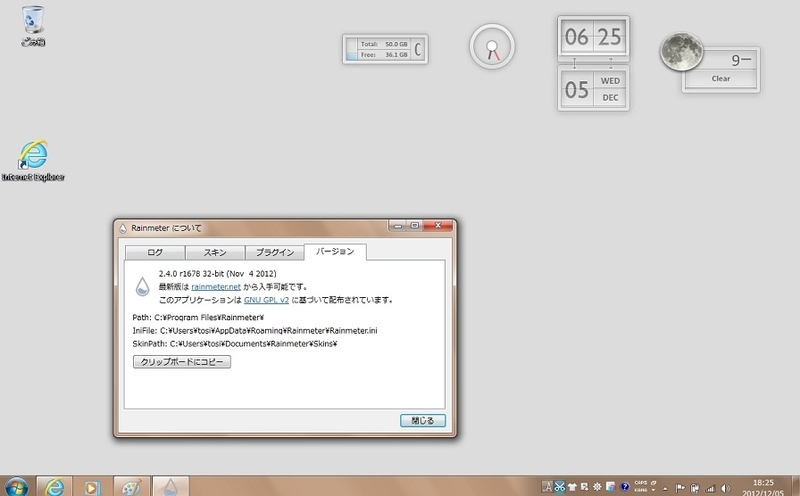This screenshot has width=800, height=496.
Task: Open the Recycle Bin desktop icon
Action: tap(33, 26)
